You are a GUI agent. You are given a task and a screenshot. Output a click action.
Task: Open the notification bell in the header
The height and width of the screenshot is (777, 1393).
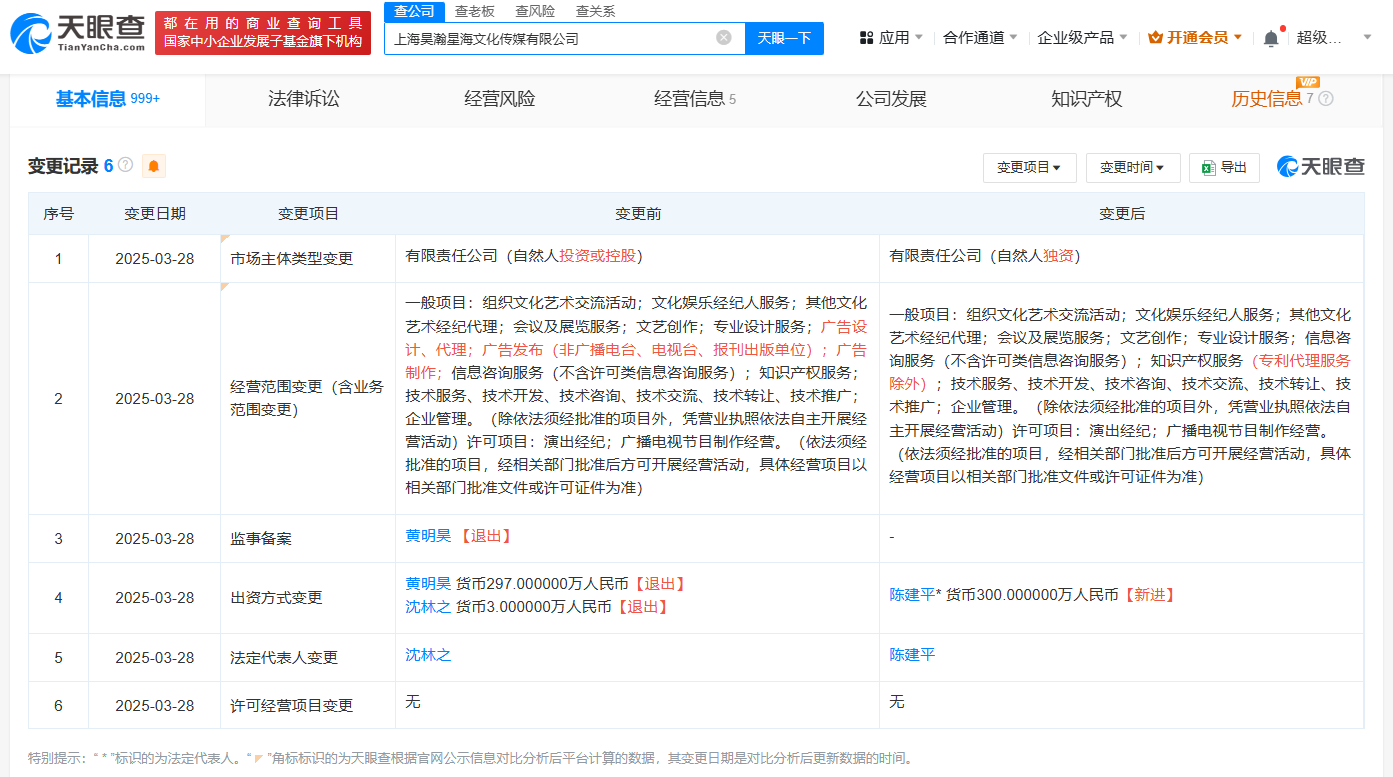1271,38
